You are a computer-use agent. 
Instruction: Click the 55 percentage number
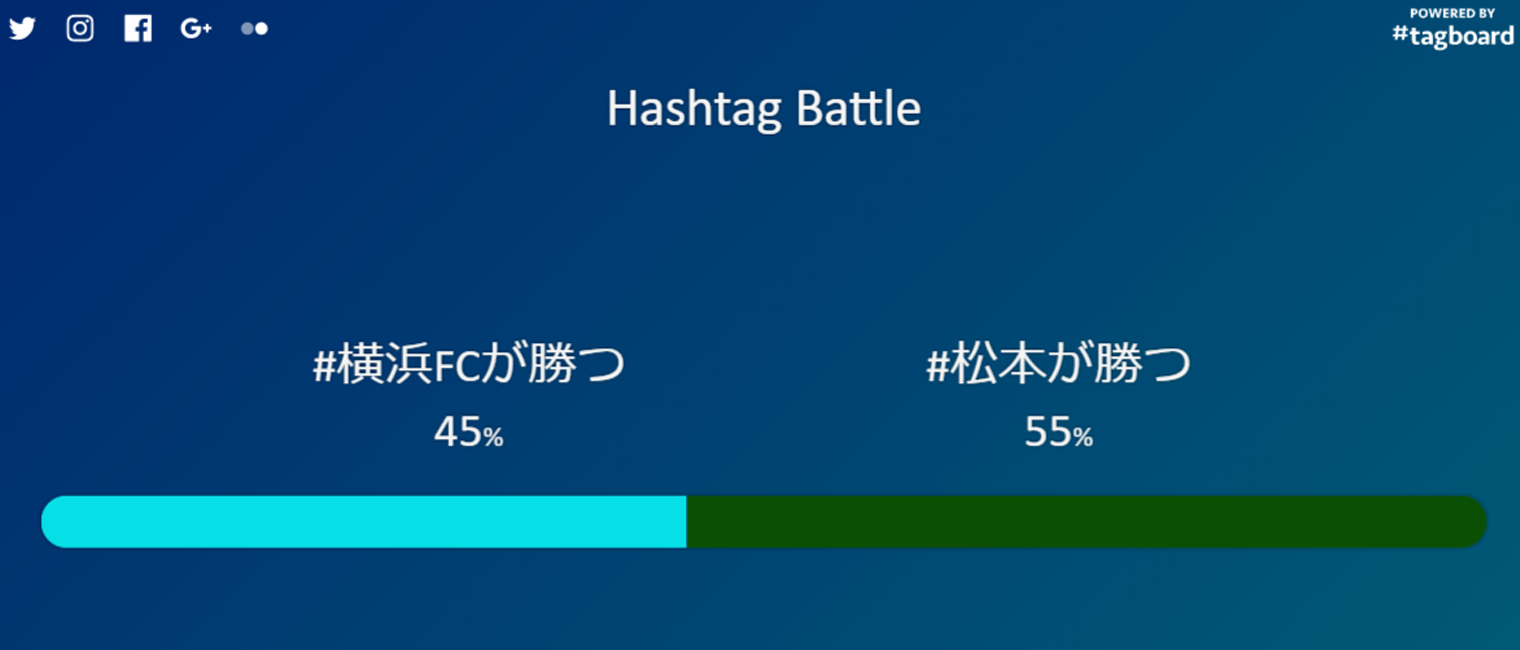tap(1048, 431)
